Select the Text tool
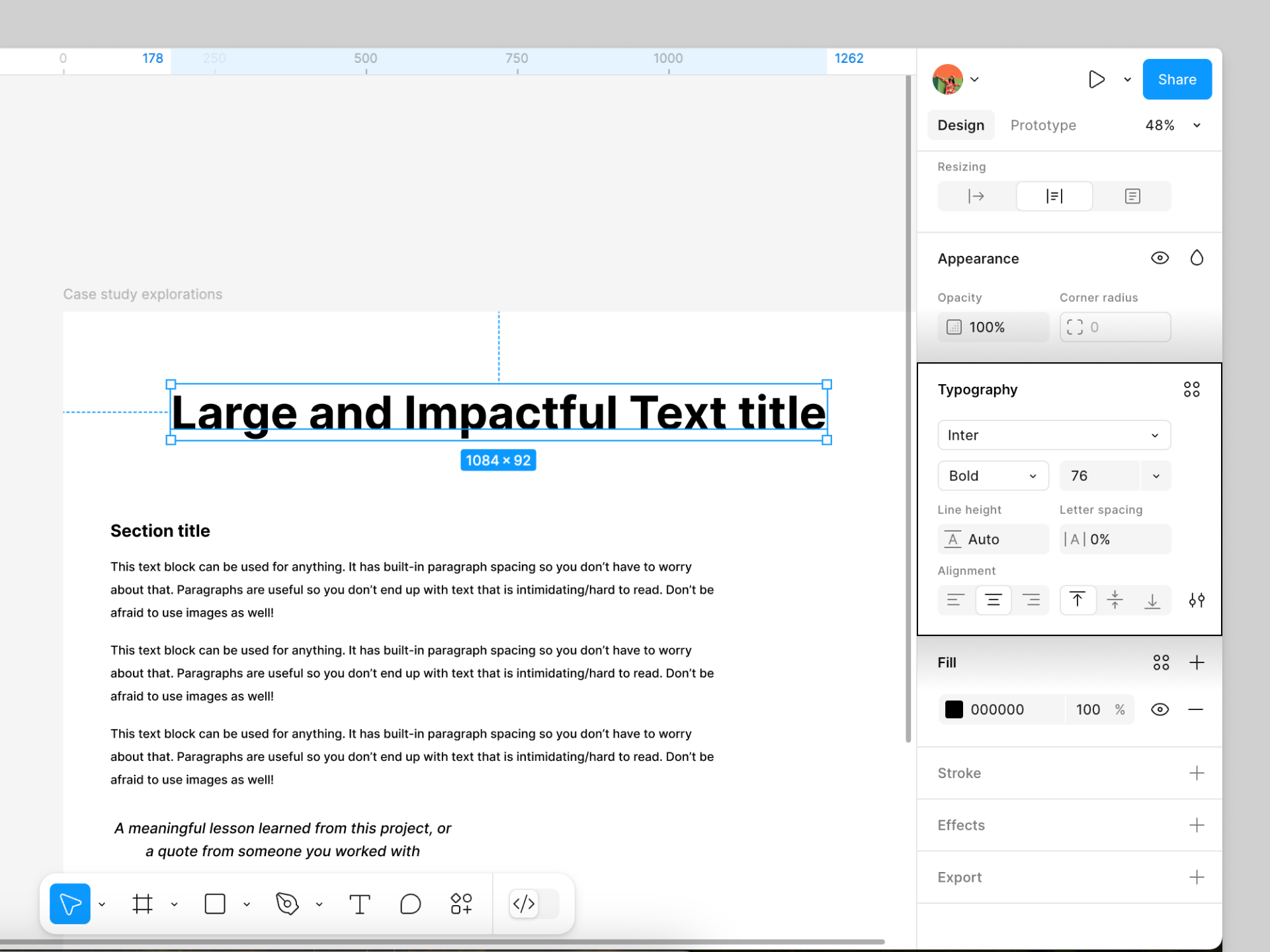 [359, 903]
